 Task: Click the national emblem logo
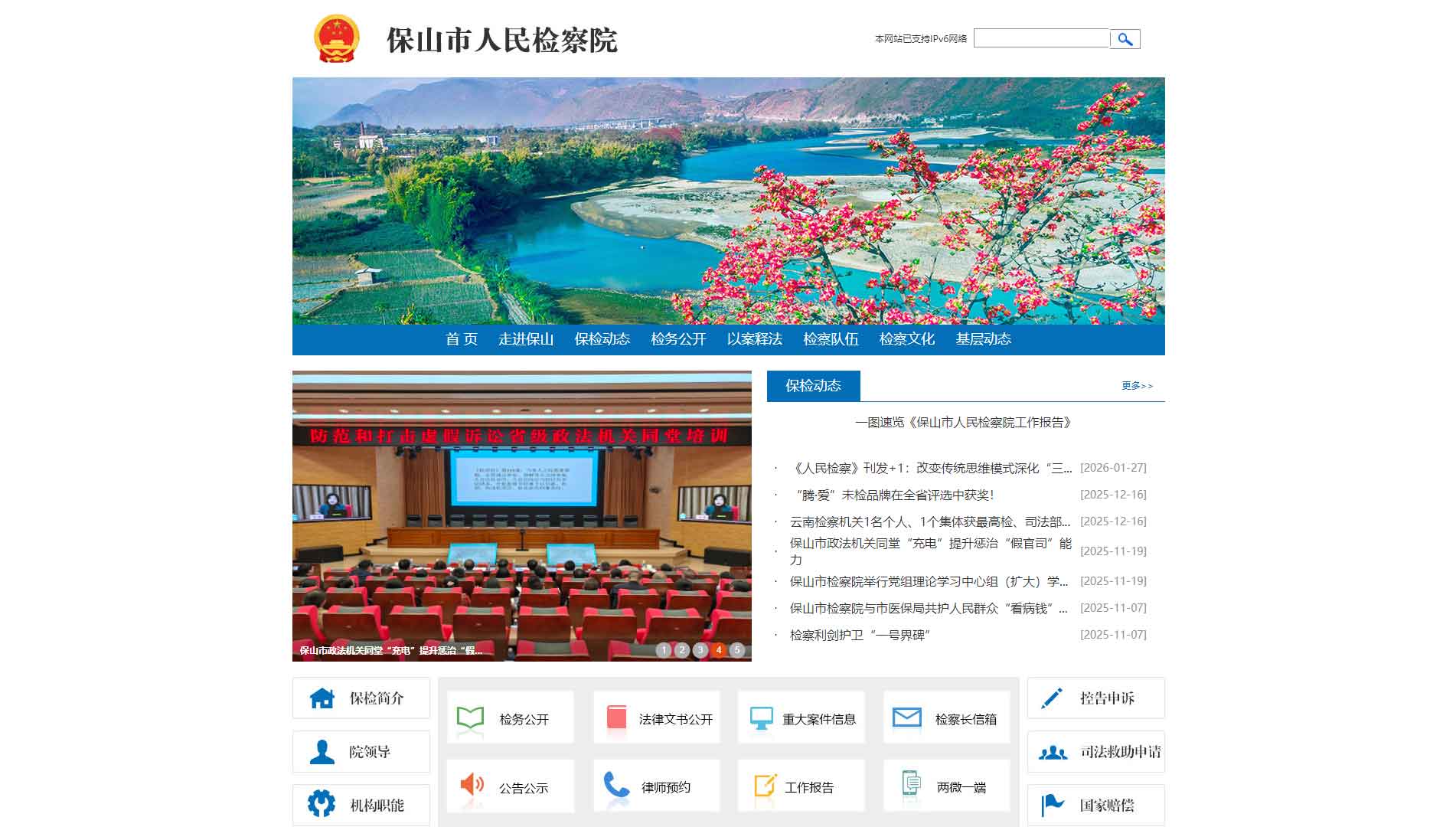point(336,38)
